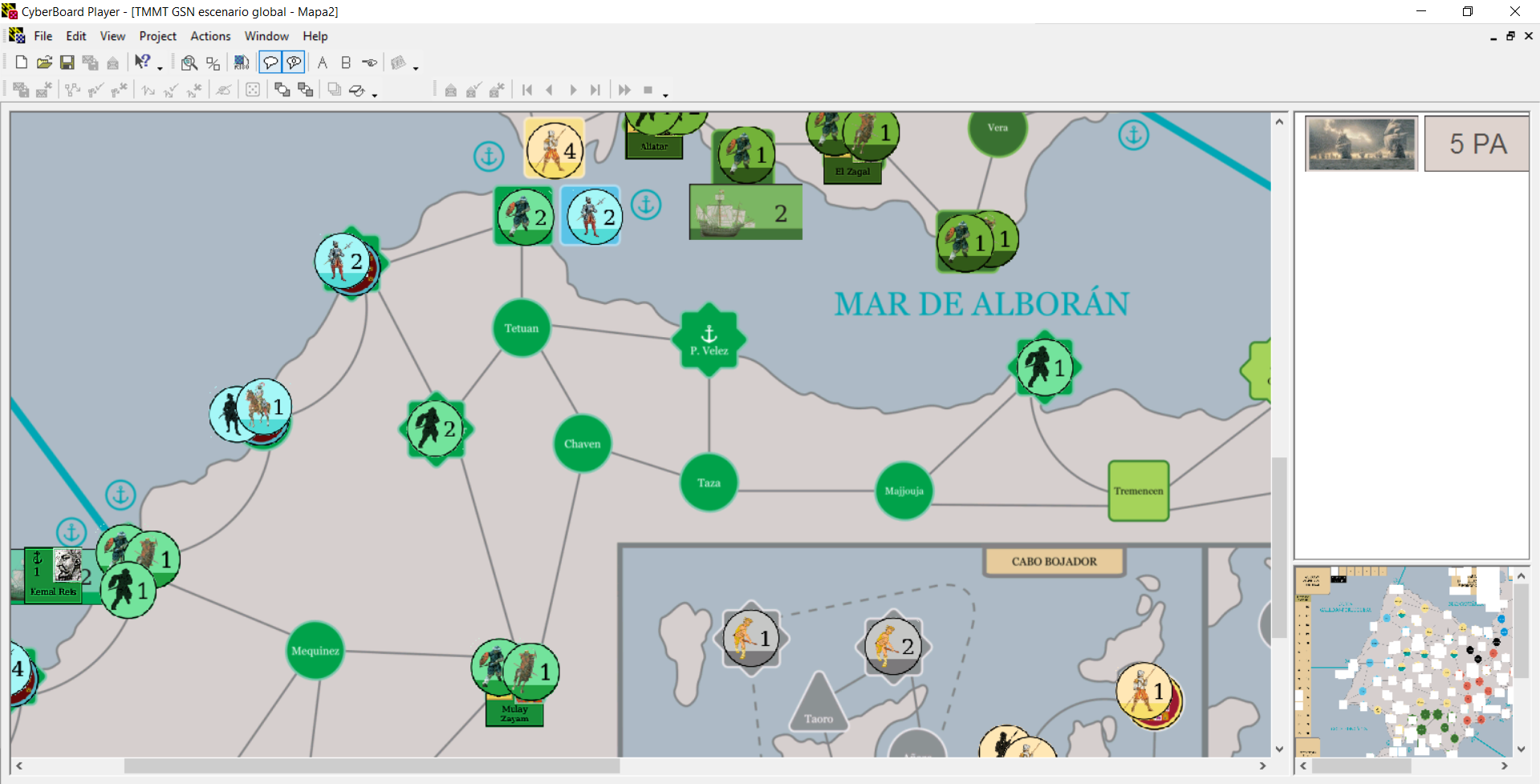Select the Tremencen square location

click(x=1138, y=490)
